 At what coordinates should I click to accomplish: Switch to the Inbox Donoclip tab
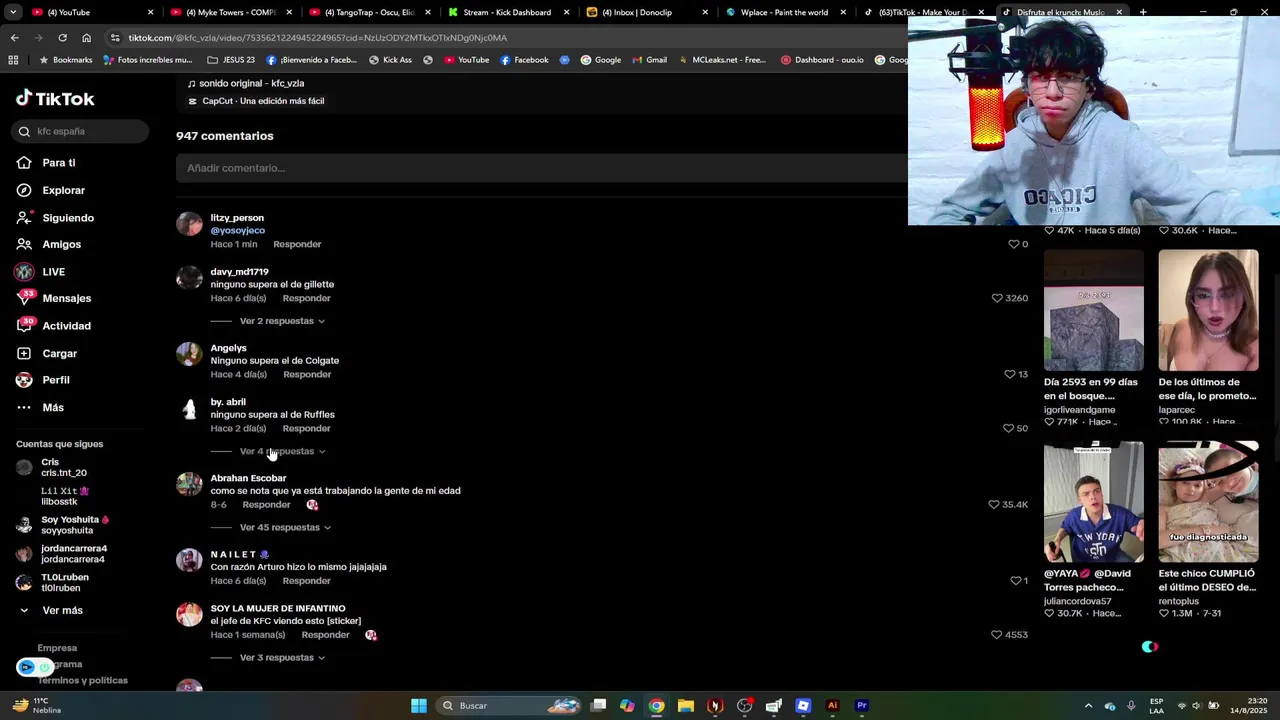[x=645, y=12]
